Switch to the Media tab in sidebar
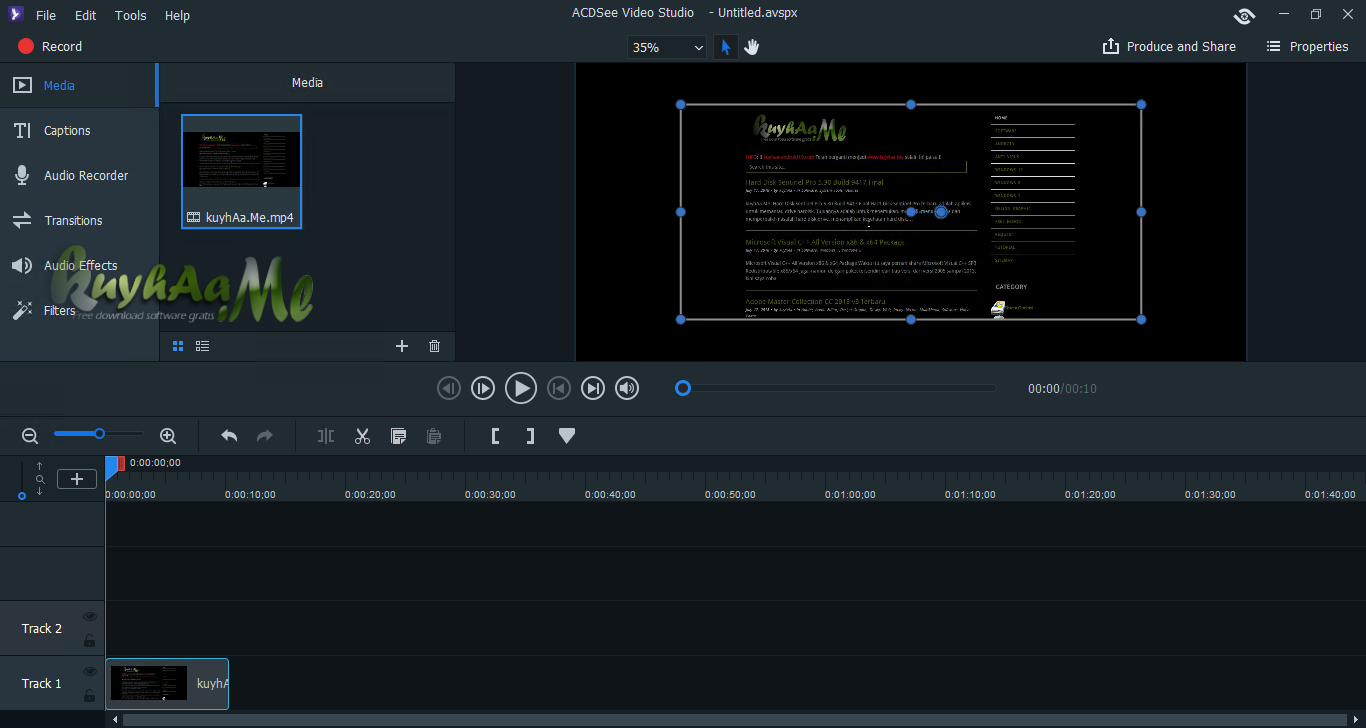1366x728 pixels. [x=78, y=85]
